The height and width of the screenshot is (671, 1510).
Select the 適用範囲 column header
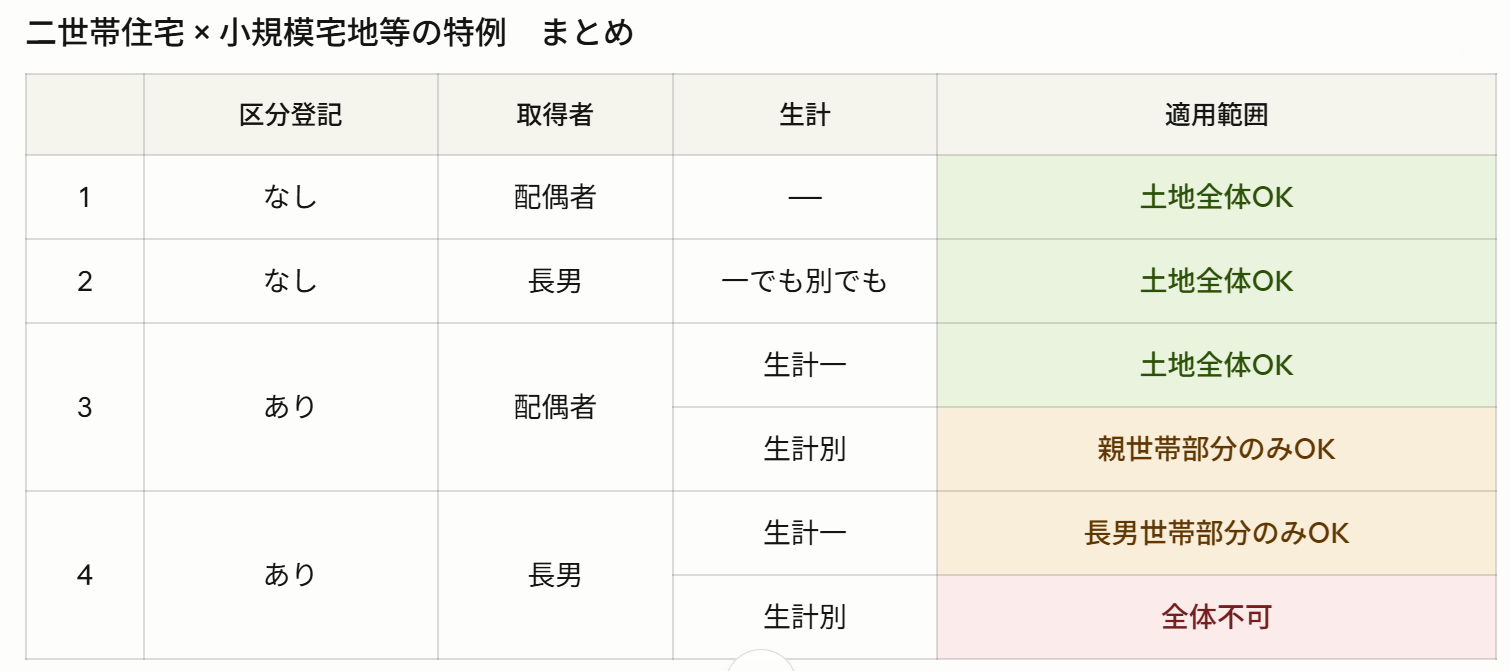click(x=1216, y=115)
